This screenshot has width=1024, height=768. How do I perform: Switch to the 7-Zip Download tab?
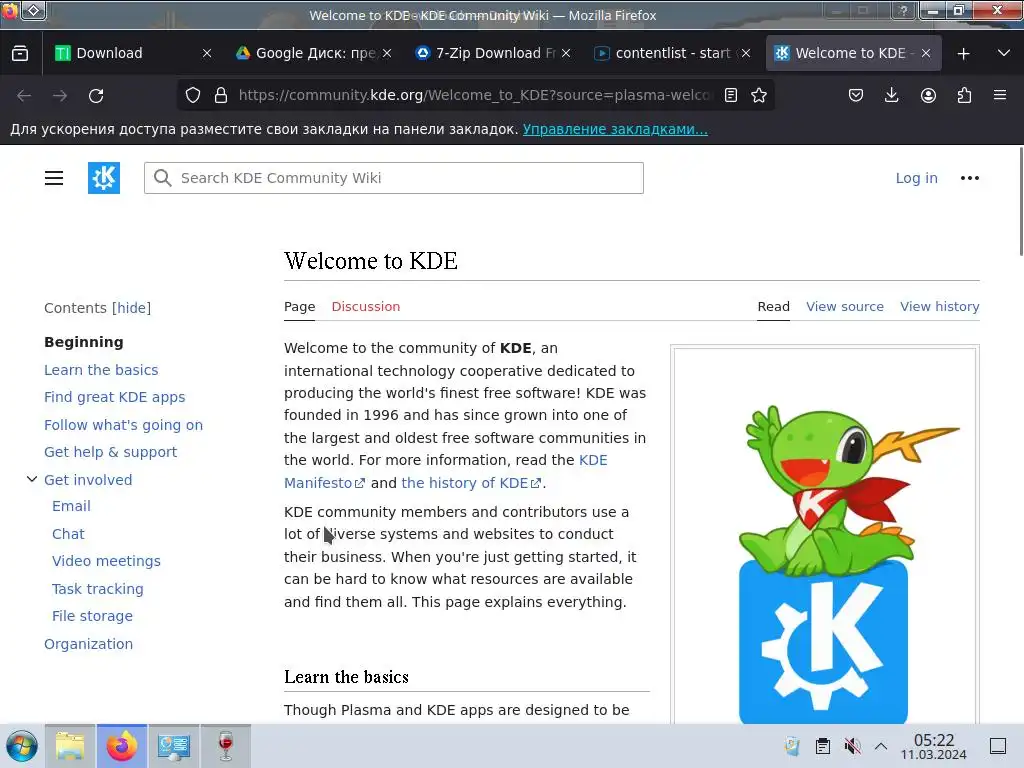(487, 53)
